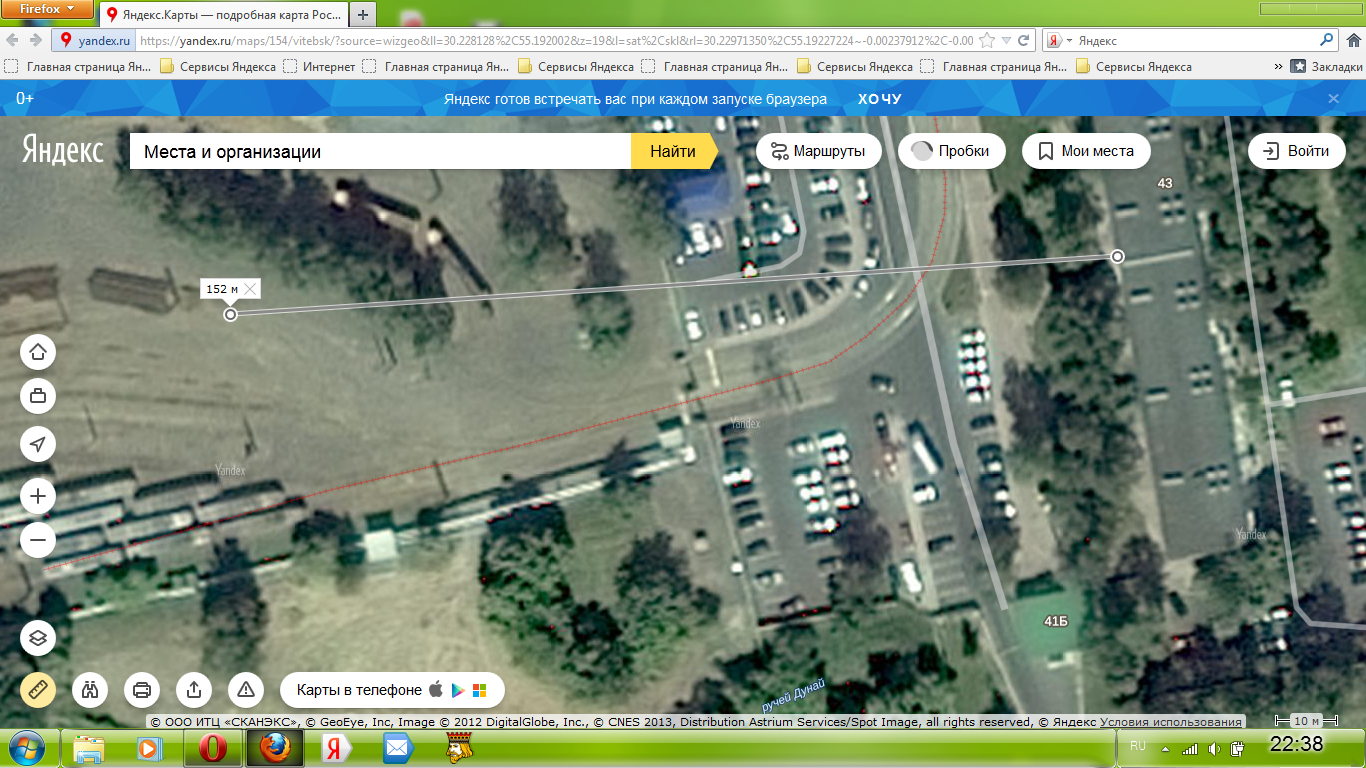Viewport: 1366px width, 768px height.
Task: Click the share map icon
Action: click(x=194, y=690)
